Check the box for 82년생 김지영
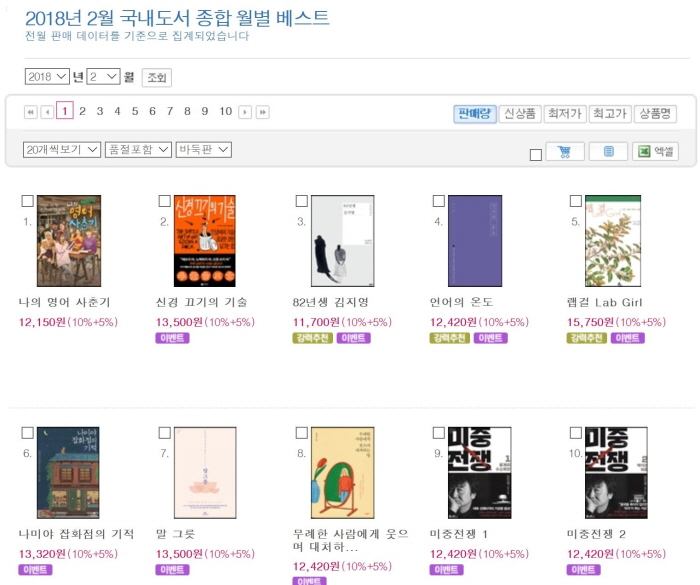Image resolution: width=700 pixels, height=585 pixels. click(302, 201)
